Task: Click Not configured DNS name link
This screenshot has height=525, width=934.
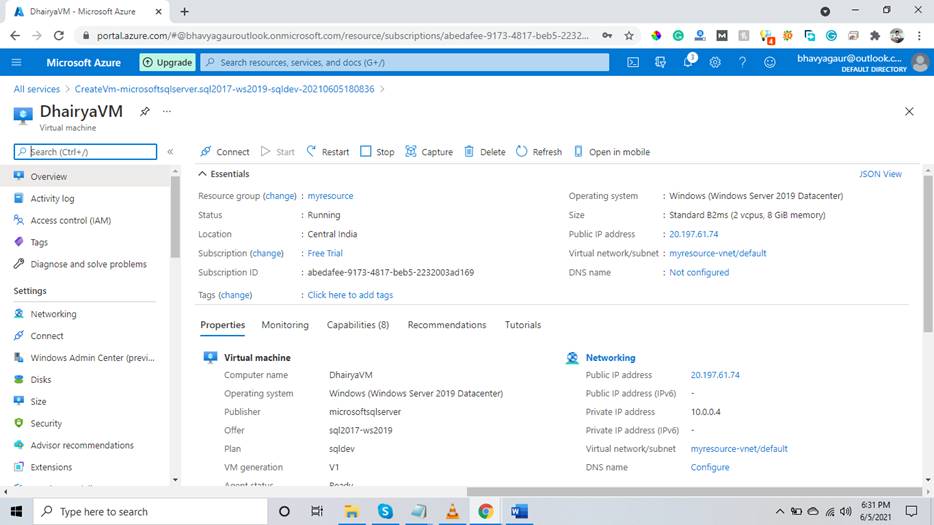Action: [699, 272]
